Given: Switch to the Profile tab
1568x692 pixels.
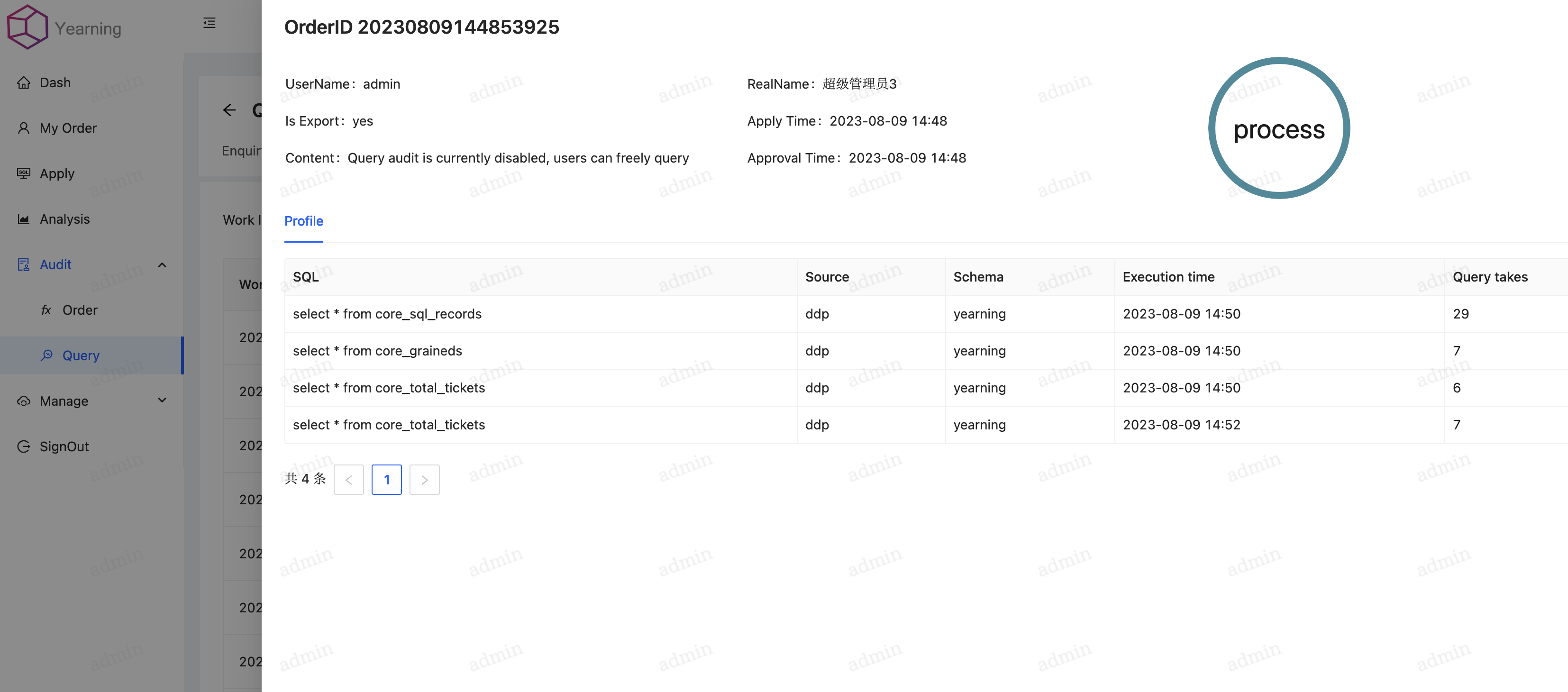Looking at the screenshot, I should (x=303, y=220).
